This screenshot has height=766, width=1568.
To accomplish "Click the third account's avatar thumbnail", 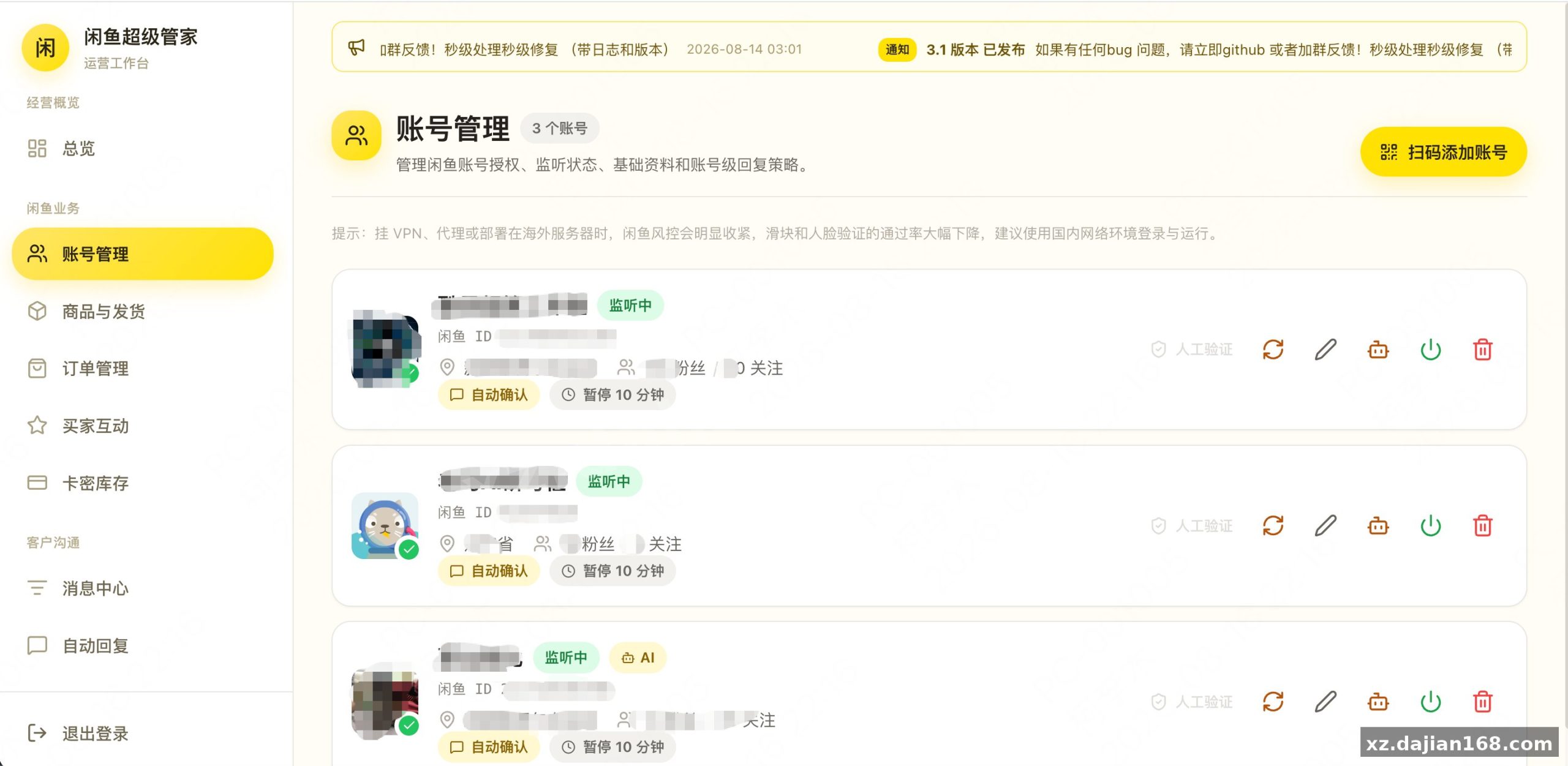I will coord(385,701).
